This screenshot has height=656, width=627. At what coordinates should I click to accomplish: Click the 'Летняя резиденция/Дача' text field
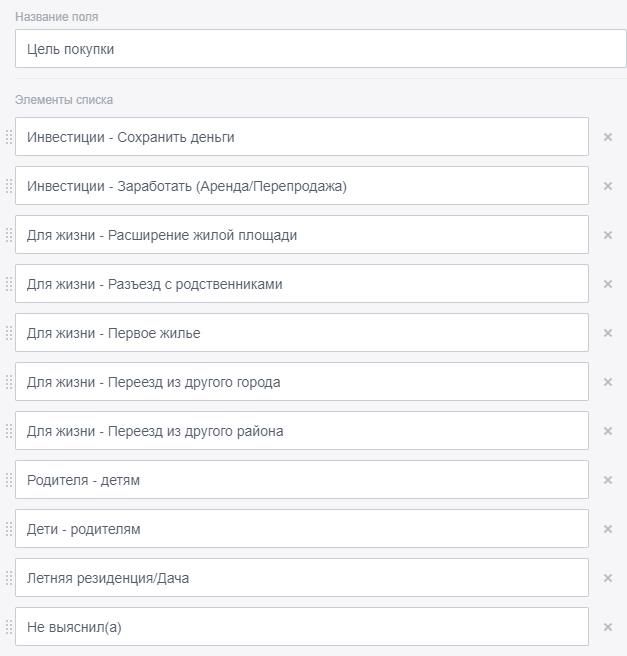click(301, 578)
